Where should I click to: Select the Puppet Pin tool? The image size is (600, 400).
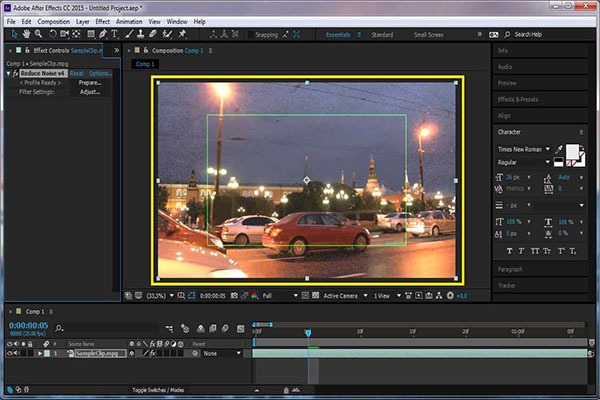182,34
